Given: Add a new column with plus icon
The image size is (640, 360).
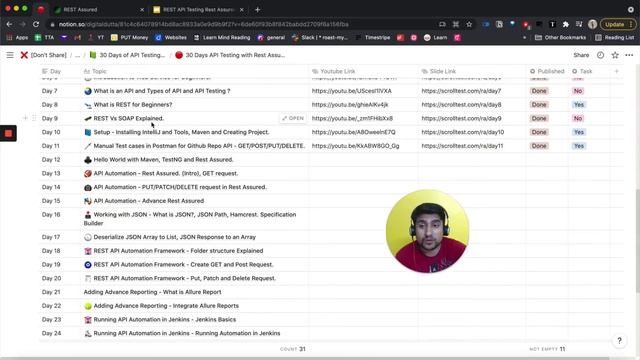Looking at the screenshot, I should [617, 71].
